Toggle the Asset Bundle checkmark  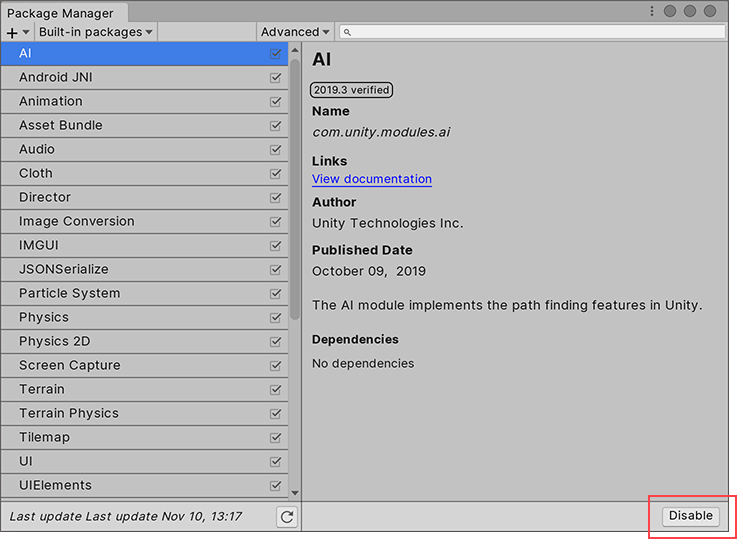pos(275,126)
